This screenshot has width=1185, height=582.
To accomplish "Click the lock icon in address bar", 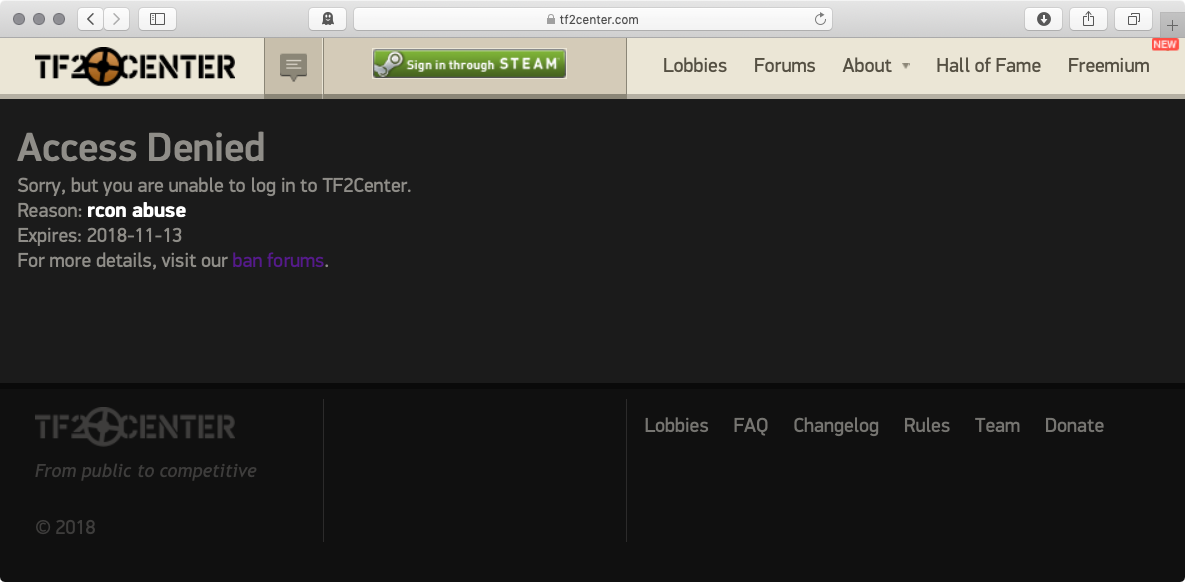I will coord(551,20).
